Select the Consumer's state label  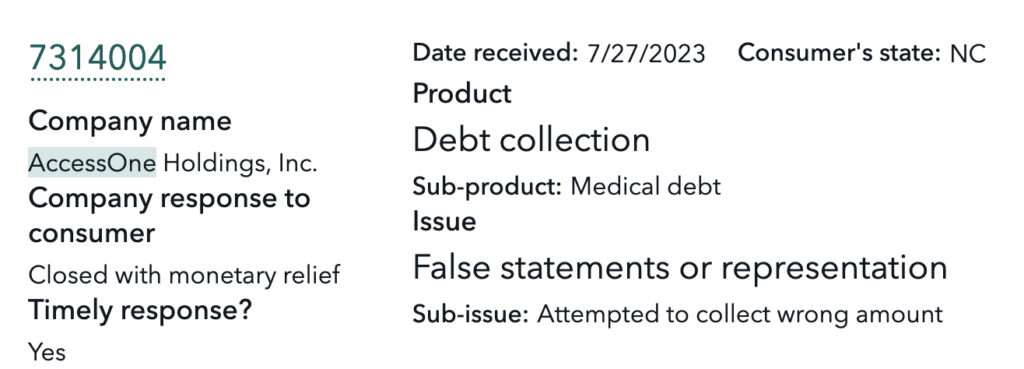coord(839,53)
